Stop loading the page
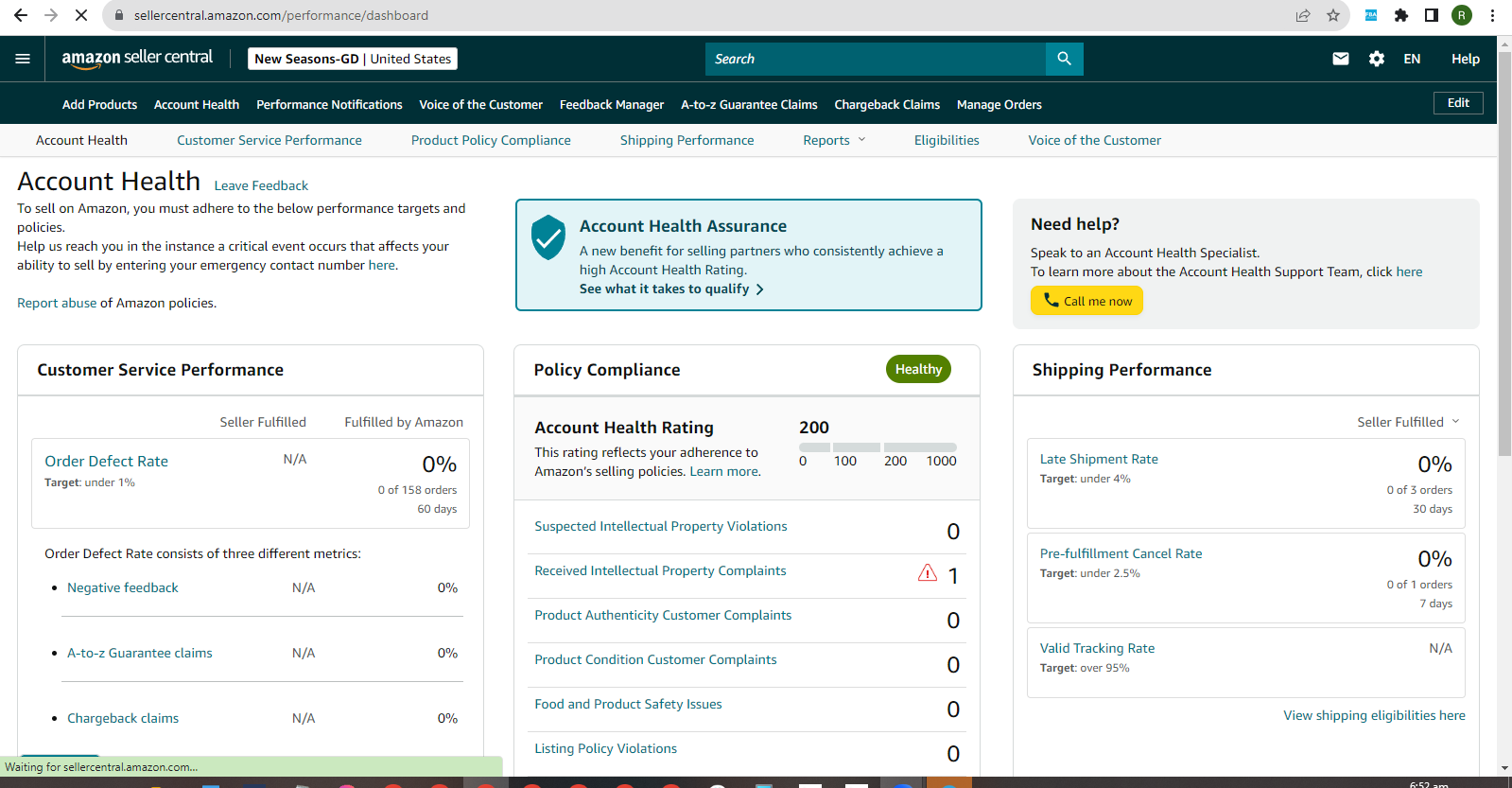Image resolution: width=1512 pixels, height=788 pixels. point(81,15)
